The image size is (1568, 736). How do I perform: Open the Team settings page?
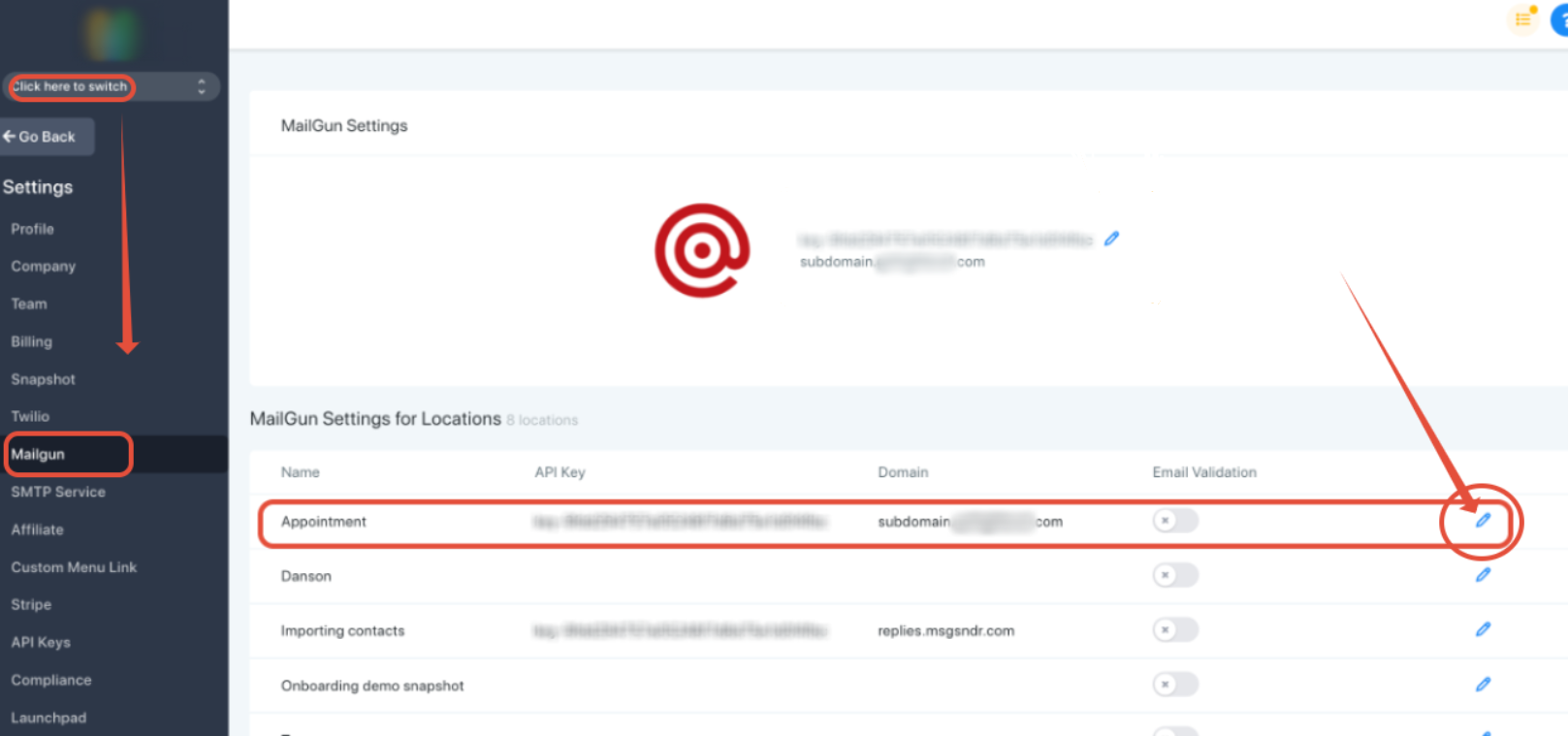click(28, 304)
